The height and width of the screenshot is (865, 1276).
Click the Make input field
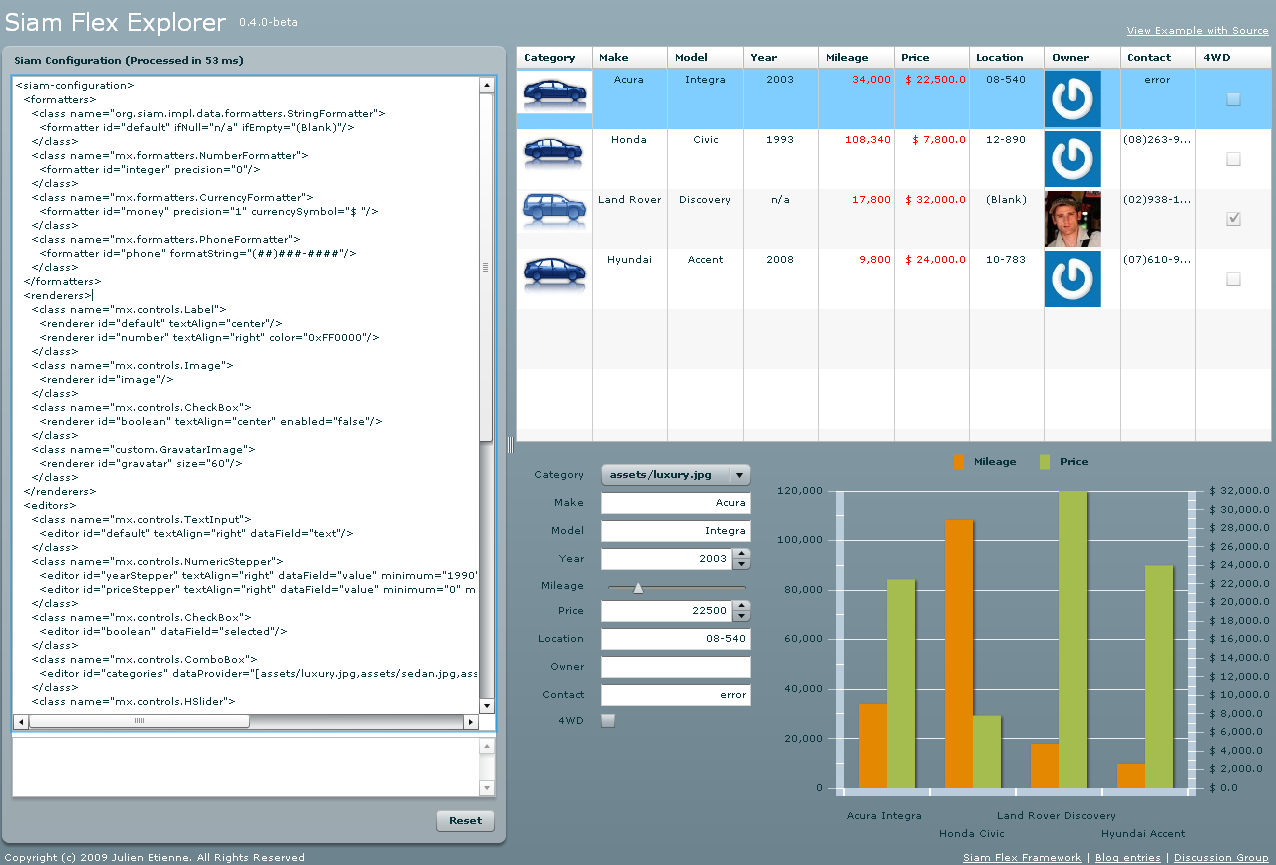[x=676, y=503]
